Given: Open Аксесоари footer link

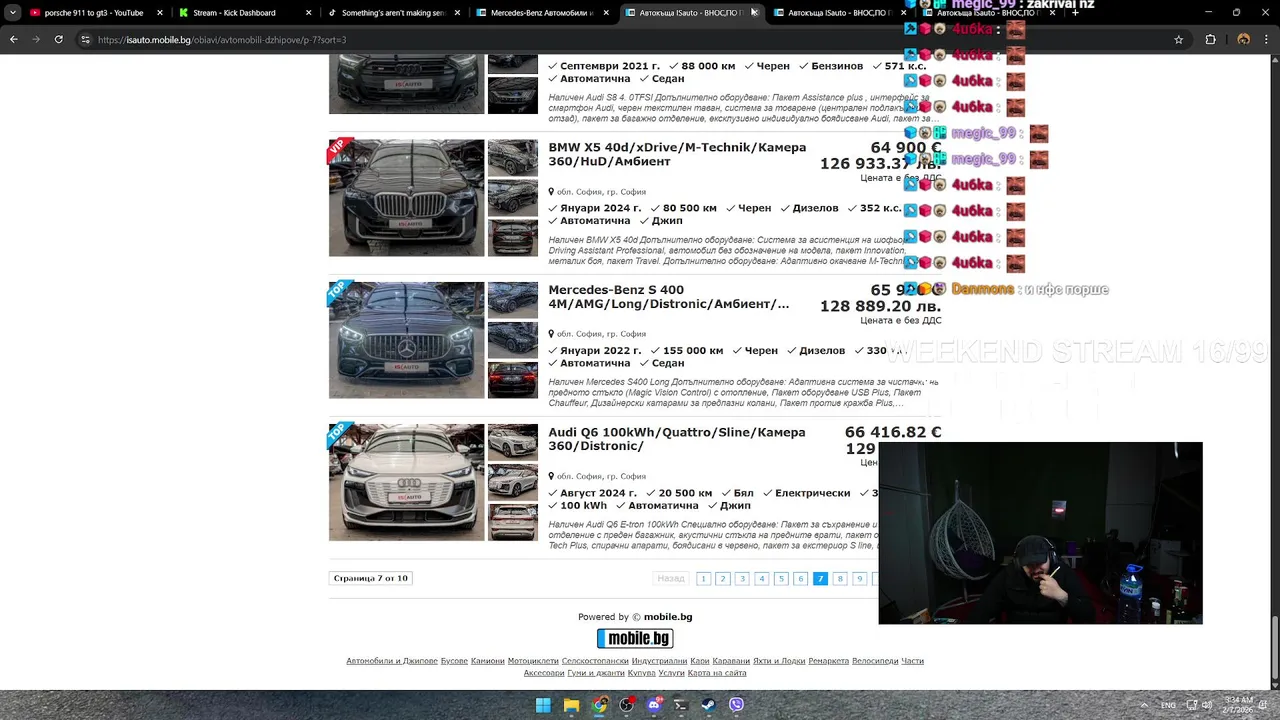Looking at the screenshot, I should tap(544, 673).
